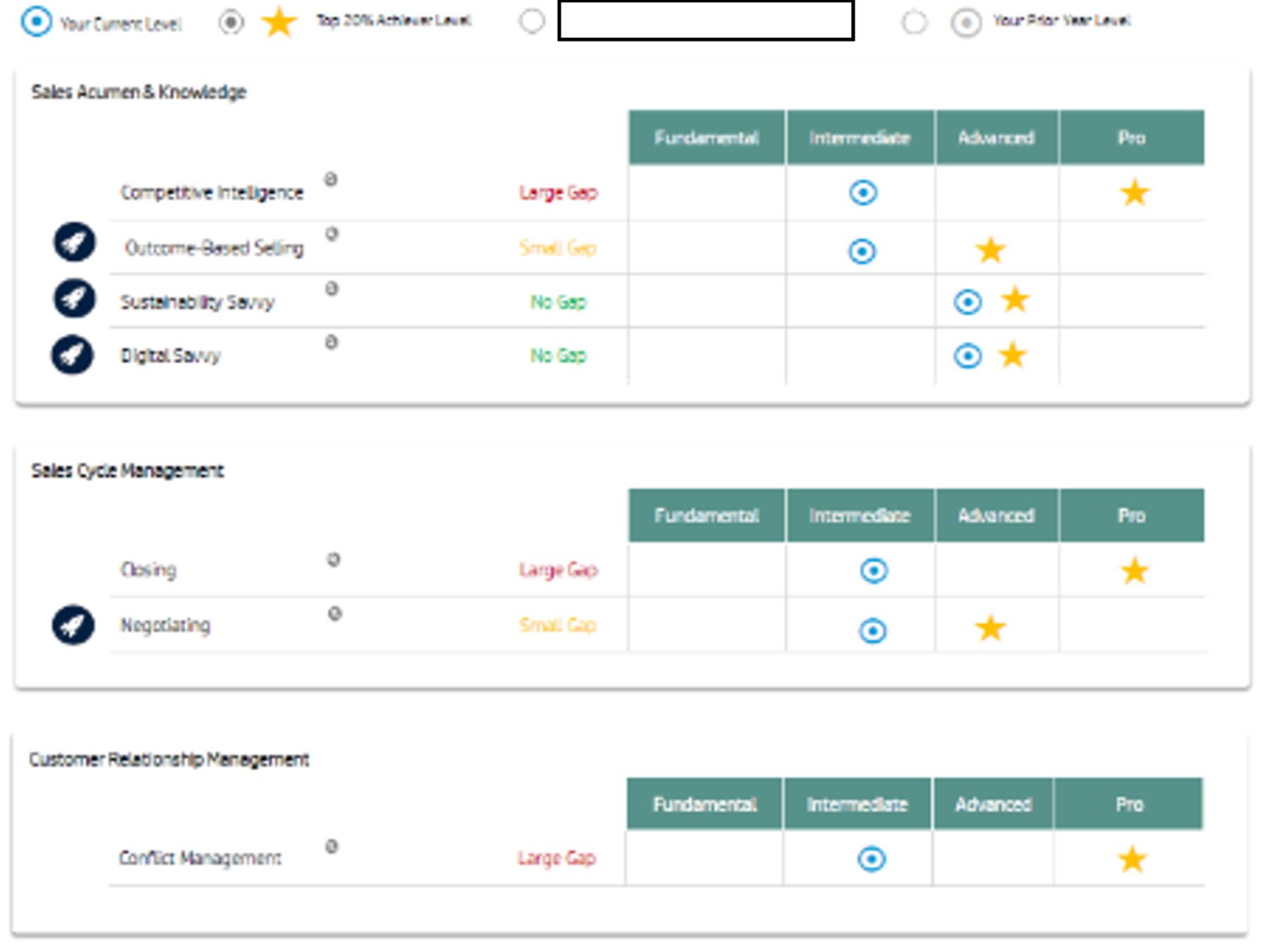
Task: Click the rocket icon next to Sustainability Savvy
Action: (x=74, y=298)
